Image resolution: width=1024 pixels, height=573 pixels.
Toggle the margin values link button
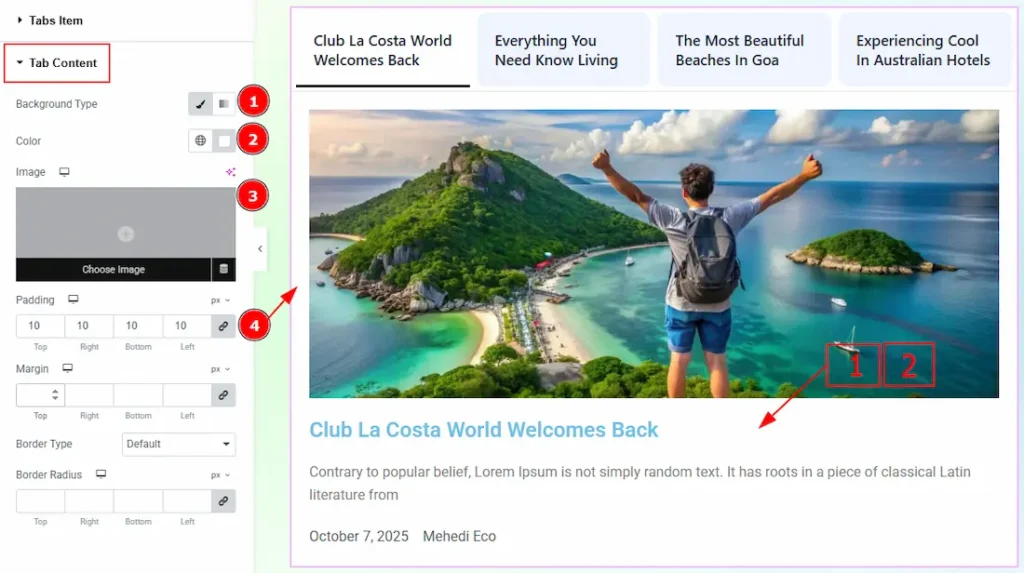pyautogui.click(x=223, y=395)
